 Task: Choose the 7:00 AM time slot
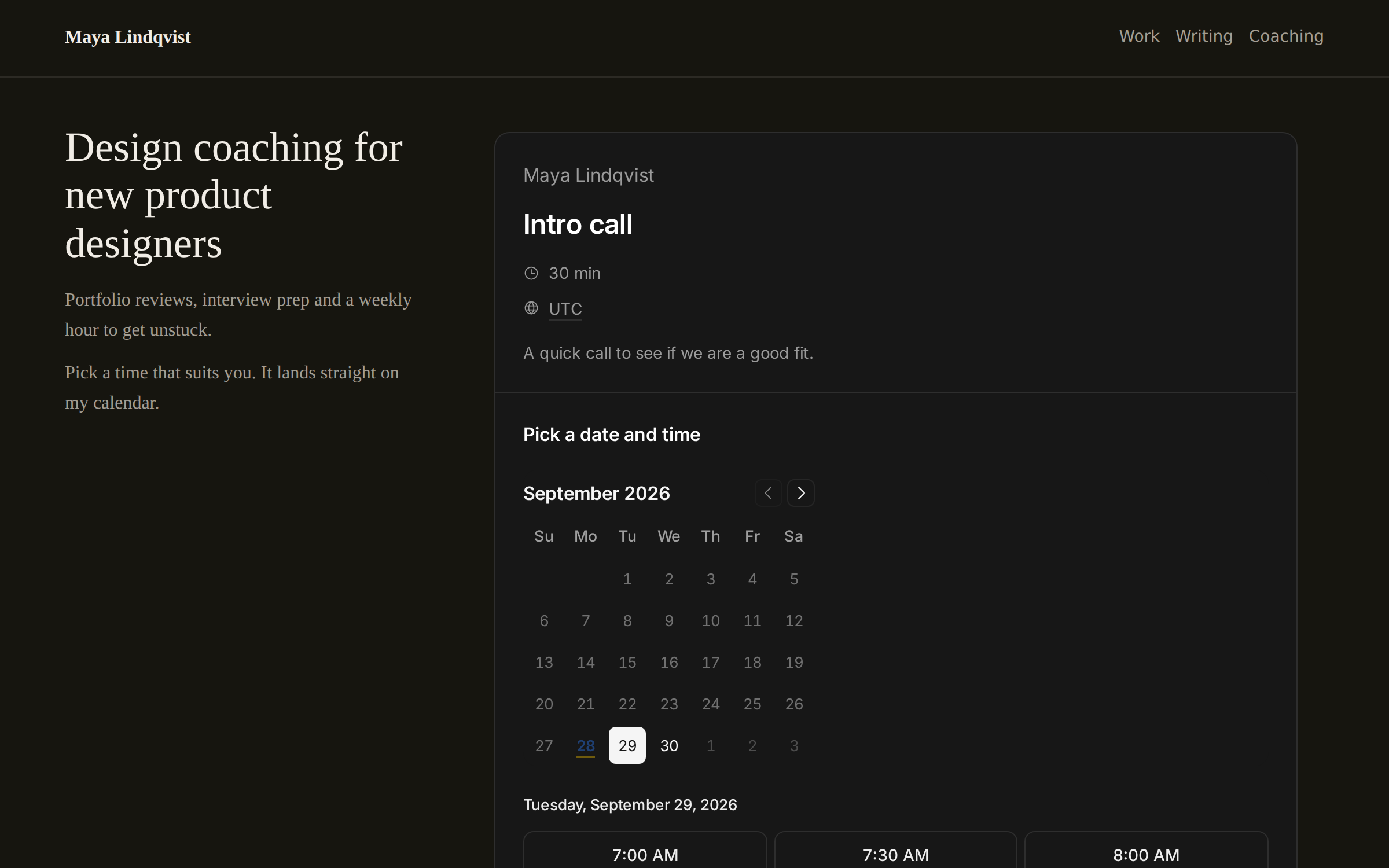pos(645,850)
